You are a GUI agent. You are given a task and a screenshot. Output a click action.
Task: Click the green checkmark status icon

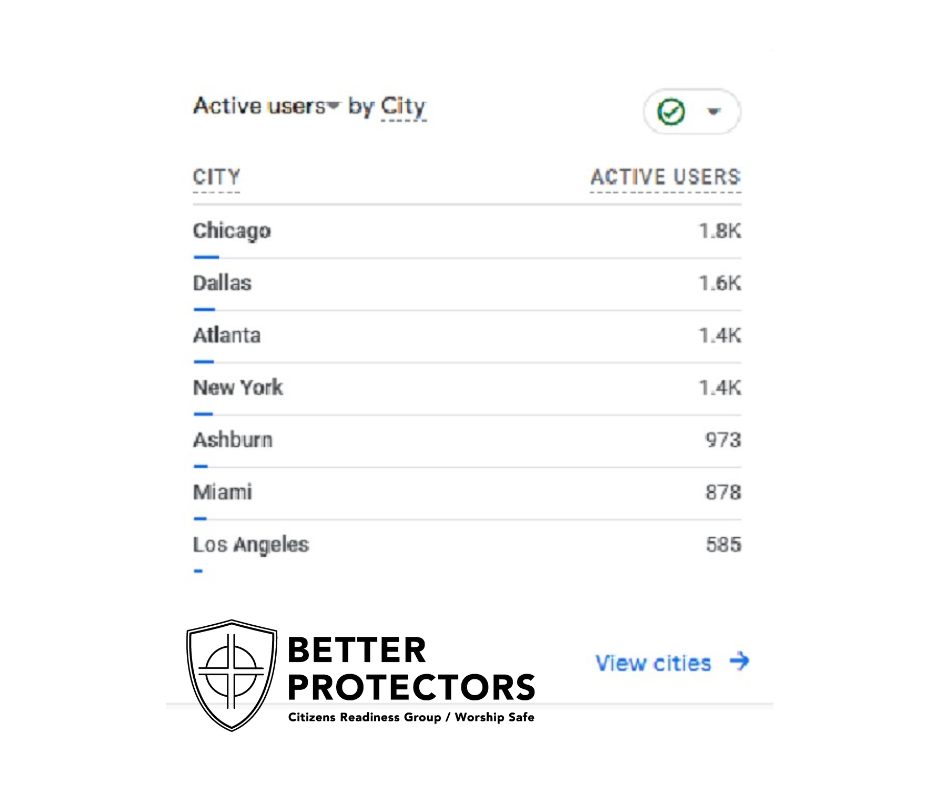pyautogui.click(x=671, y=112)
